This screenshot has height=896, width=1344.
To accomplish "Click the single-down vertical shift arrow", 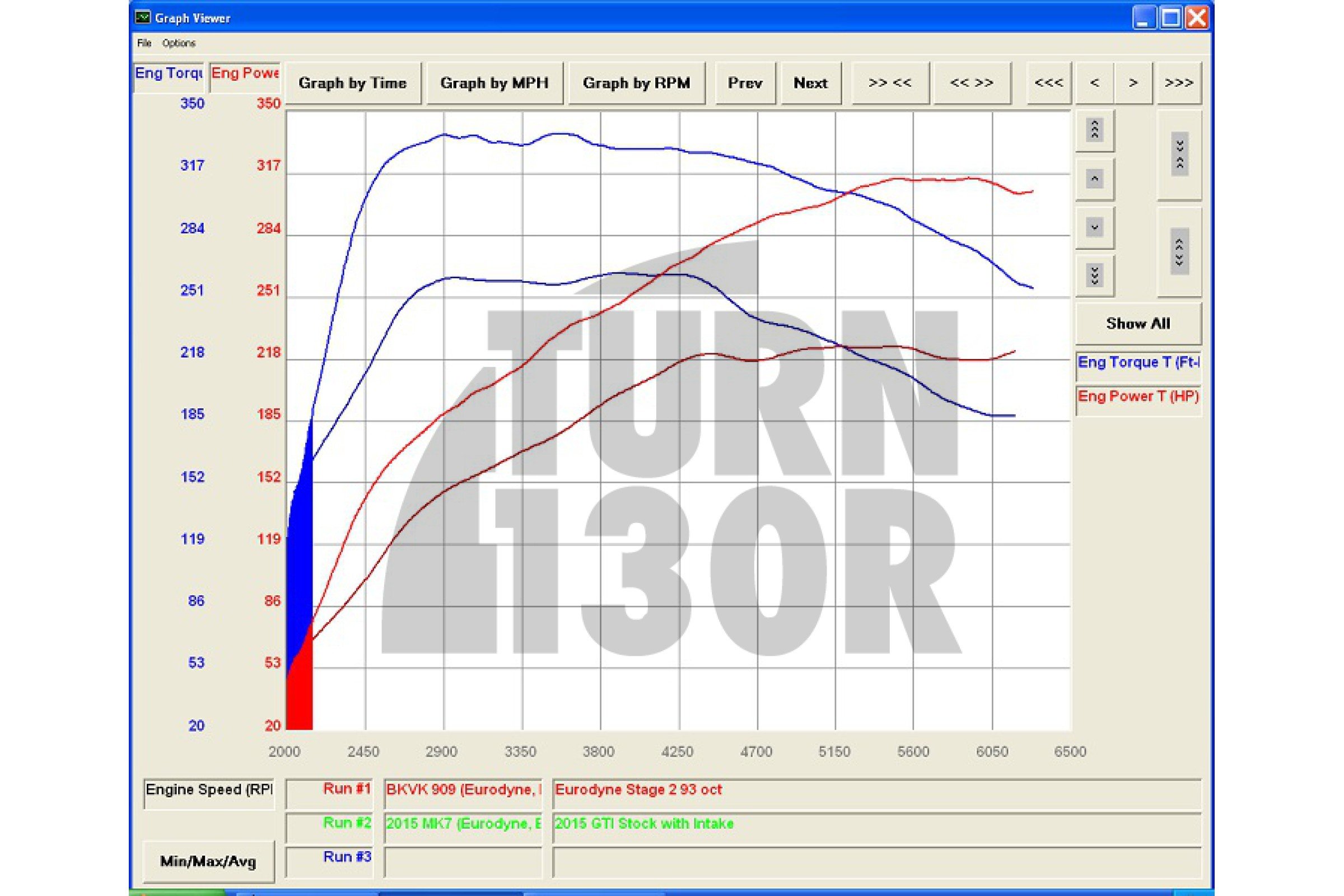I will click(x=1094, y=227).
